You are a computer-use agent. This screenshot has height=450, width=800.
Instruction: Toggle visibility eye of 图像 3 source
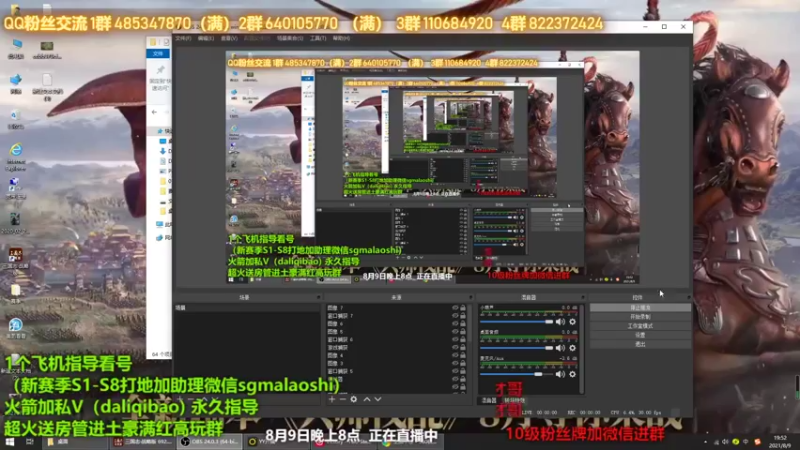(455, 363)
